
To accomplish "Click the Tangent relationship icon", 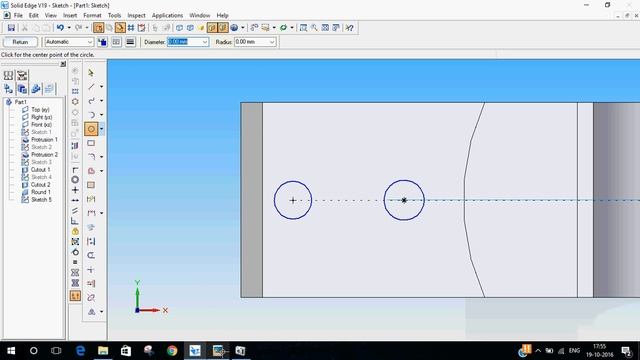I will coord(75,252).
